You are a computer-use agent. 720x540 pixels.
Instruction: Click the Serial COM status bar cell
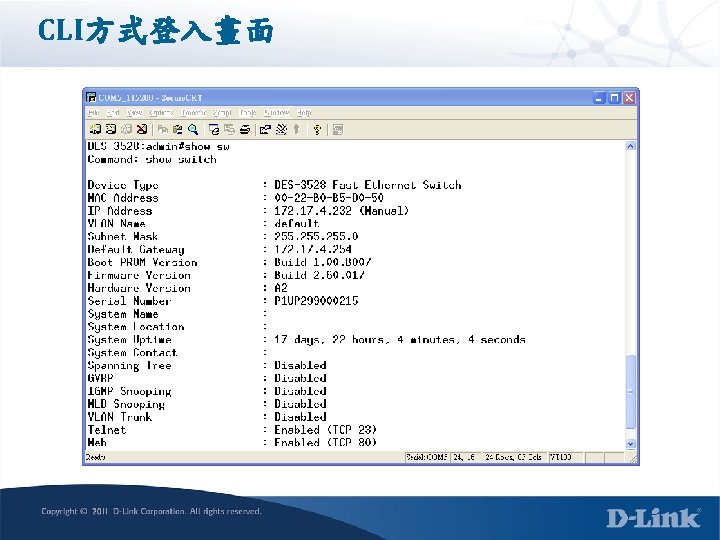click(426, 457)
